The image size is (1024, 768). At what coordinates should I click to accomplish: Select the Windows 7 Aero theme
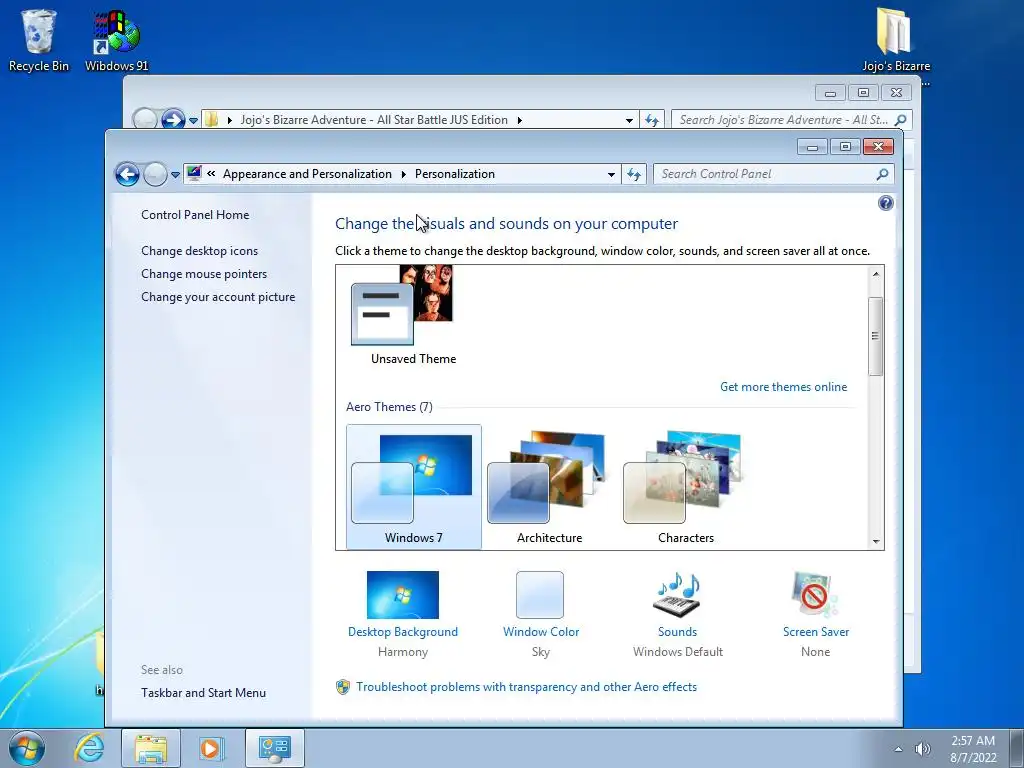click(413, 487)
